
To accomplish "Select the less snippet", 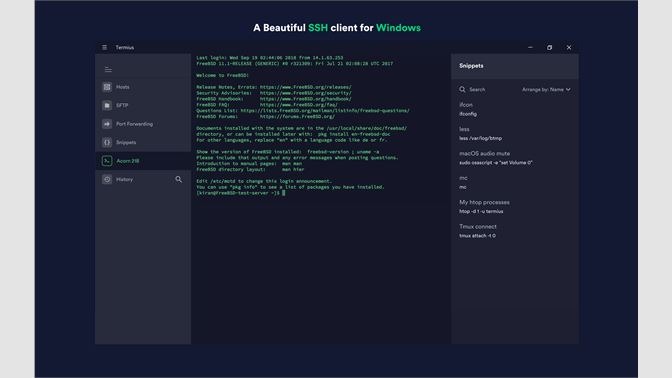I will pos(464,129).
